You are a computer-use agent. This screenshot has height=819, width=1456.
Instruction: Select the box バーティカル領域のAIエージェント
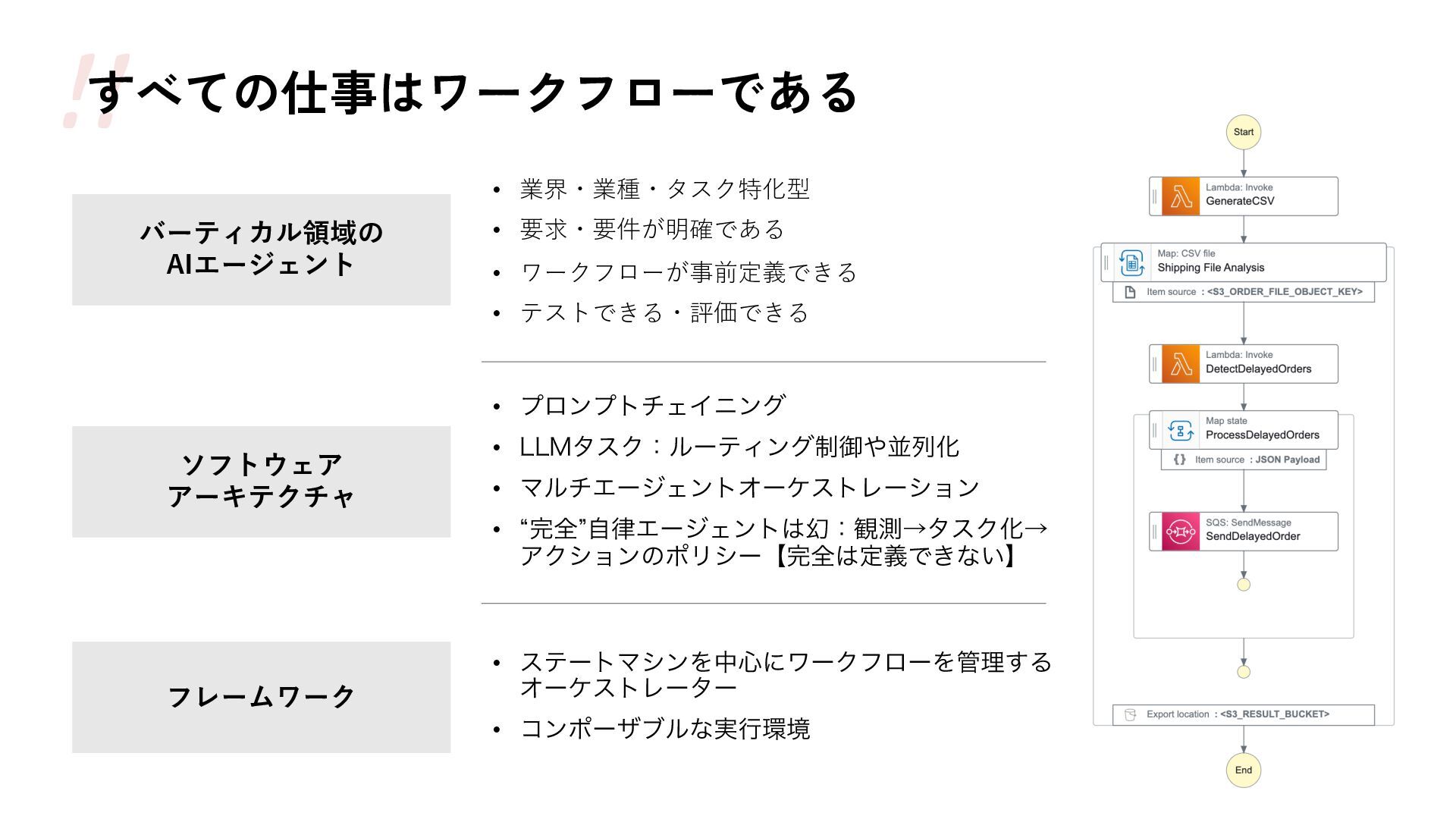261,249
